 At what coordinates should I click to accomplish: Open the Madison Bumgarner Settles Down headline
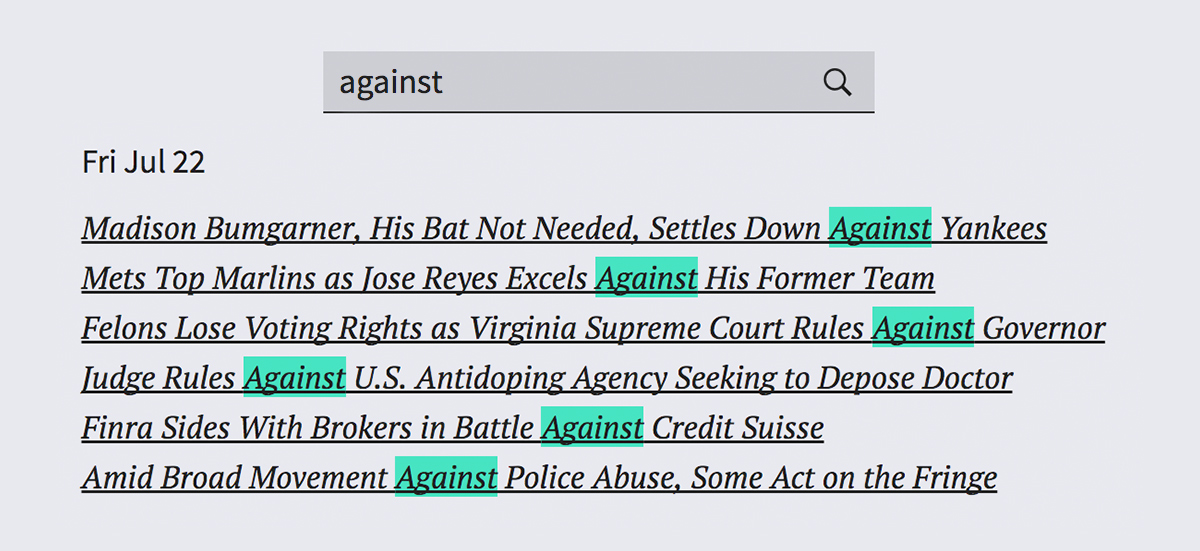(564, 229)
